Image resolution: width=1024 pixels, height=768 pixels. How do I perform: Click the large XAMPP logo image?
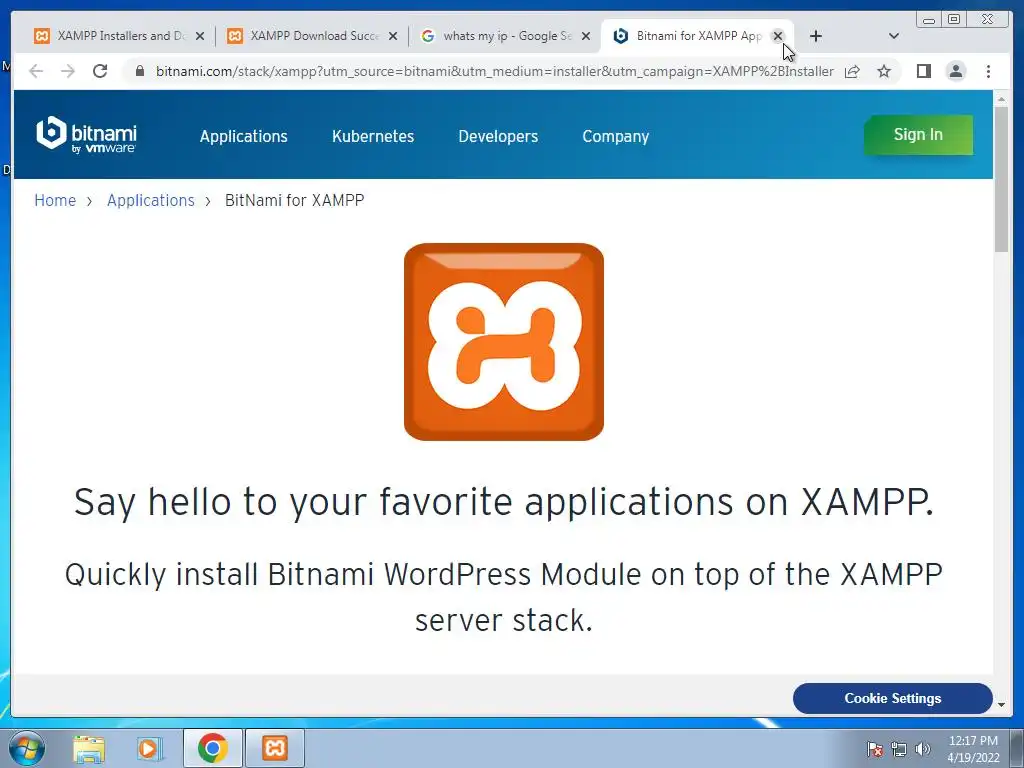tap(504, 342)
